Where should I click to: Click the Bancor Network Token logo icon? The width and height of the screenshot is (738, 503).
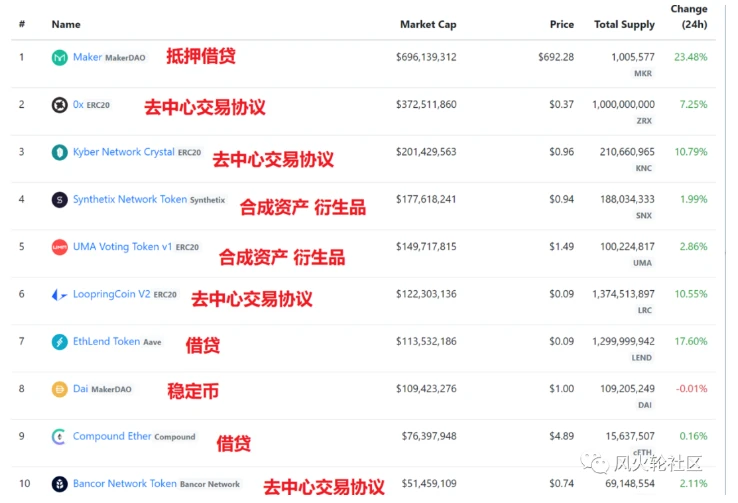click(59, 484)
